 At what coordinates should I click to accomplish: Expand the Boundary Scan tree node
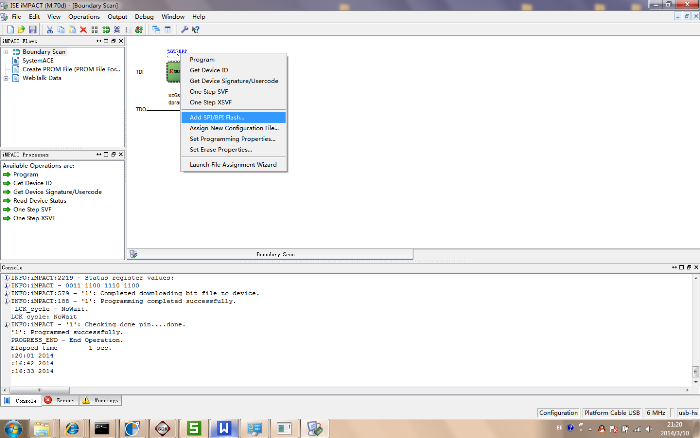(x=6, y=52)
